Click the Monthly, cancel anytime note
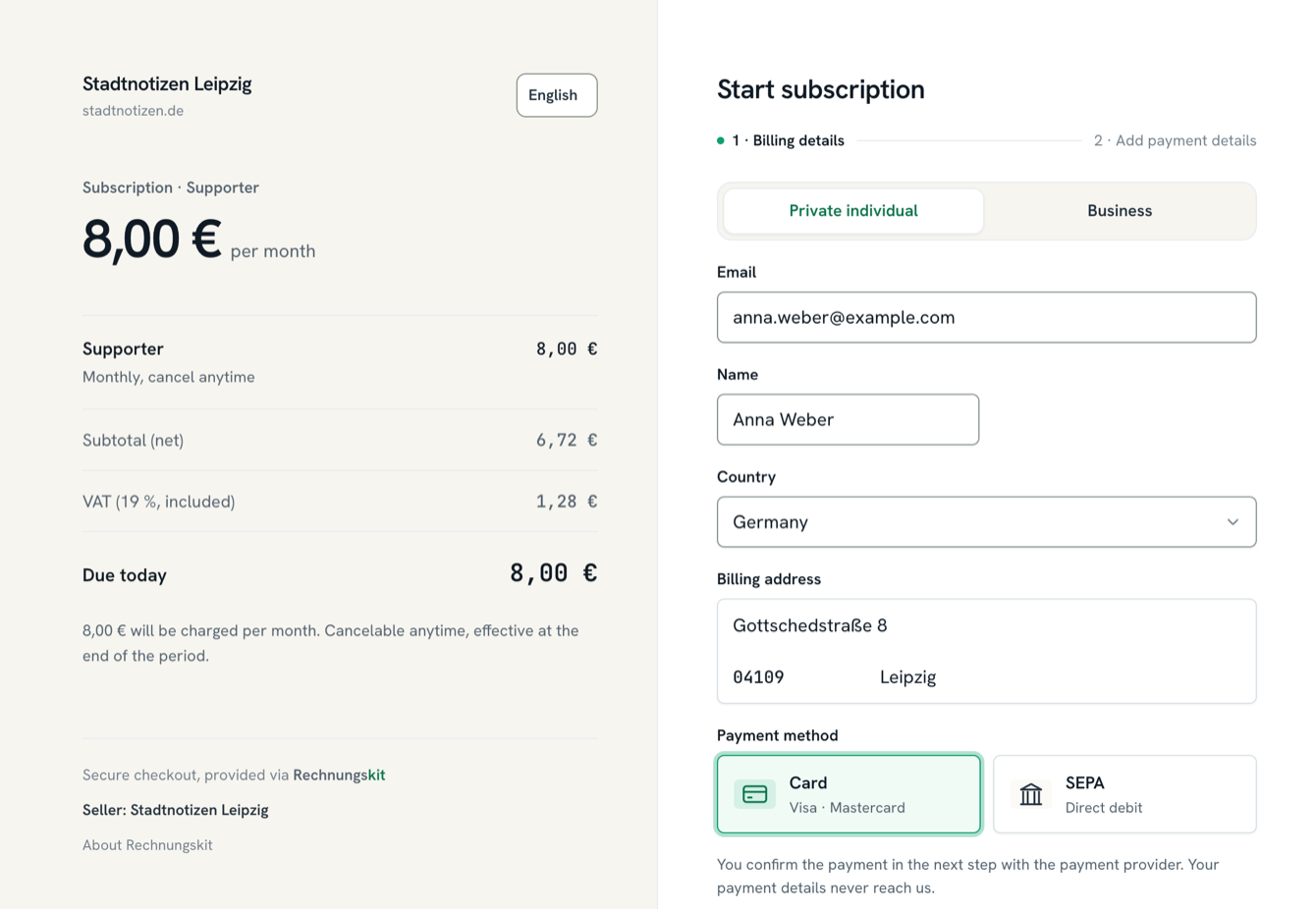Viewport: 1316px width, 909px height. 169,377
